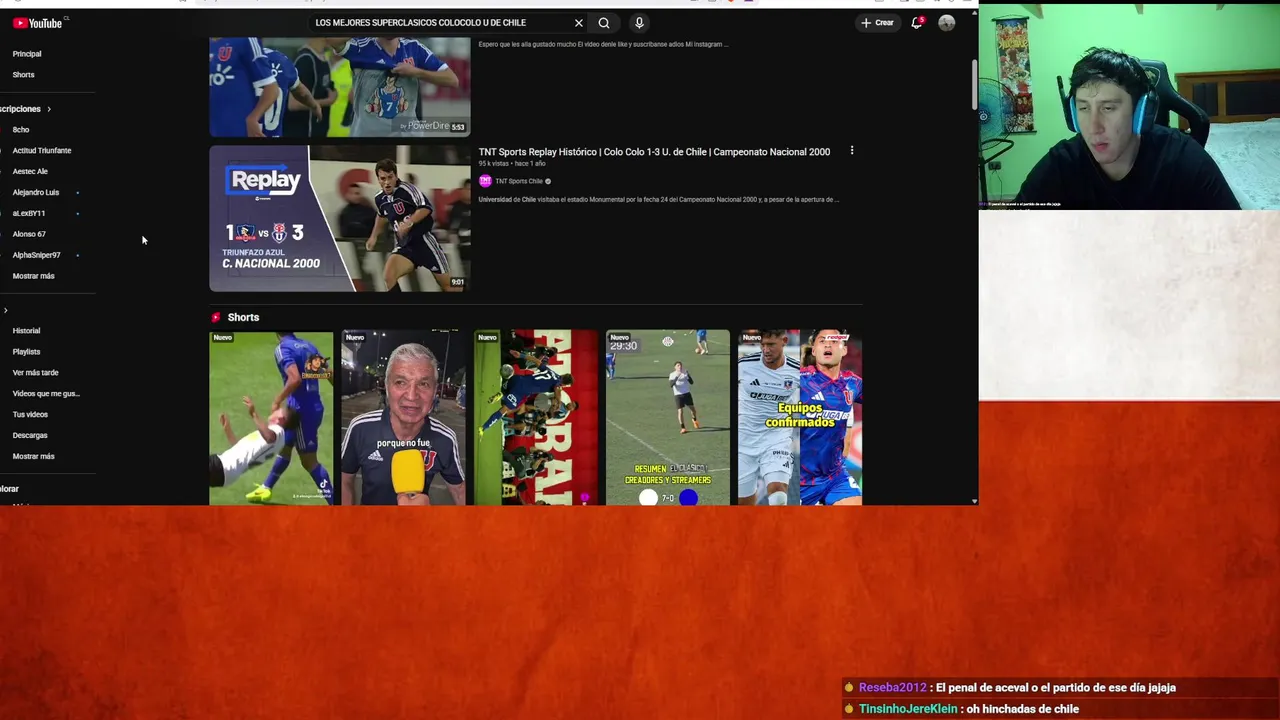This screenshot has width=1280, height=720.
Task: Open the short 'Equipos confirmados'
Action: pyautogui.click(x=800, y=418)
